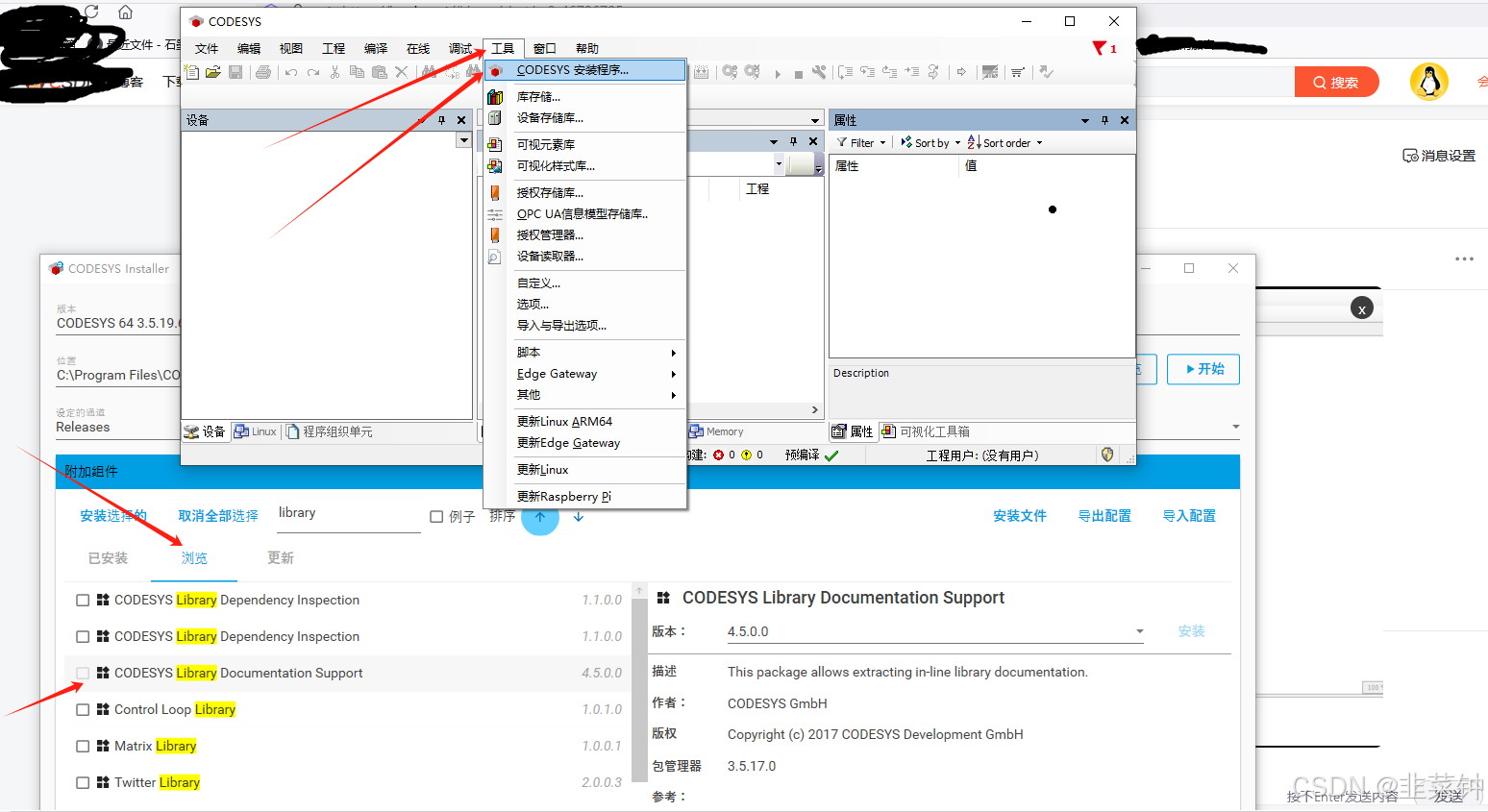Viewport: 1488px width, 812px height.
Task: Click the wrench settings toolbar icon
Action: [x=821, y=71]
